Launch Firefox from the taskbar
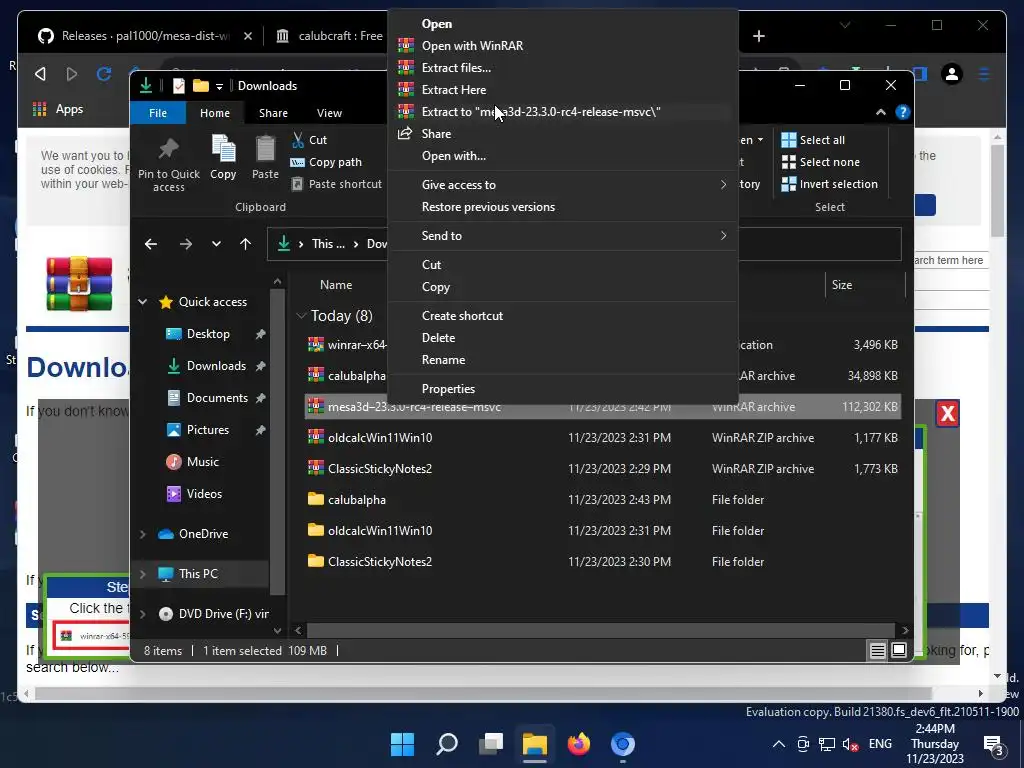Viewport: 1024px width, 768px height. [x=579, y=744]
